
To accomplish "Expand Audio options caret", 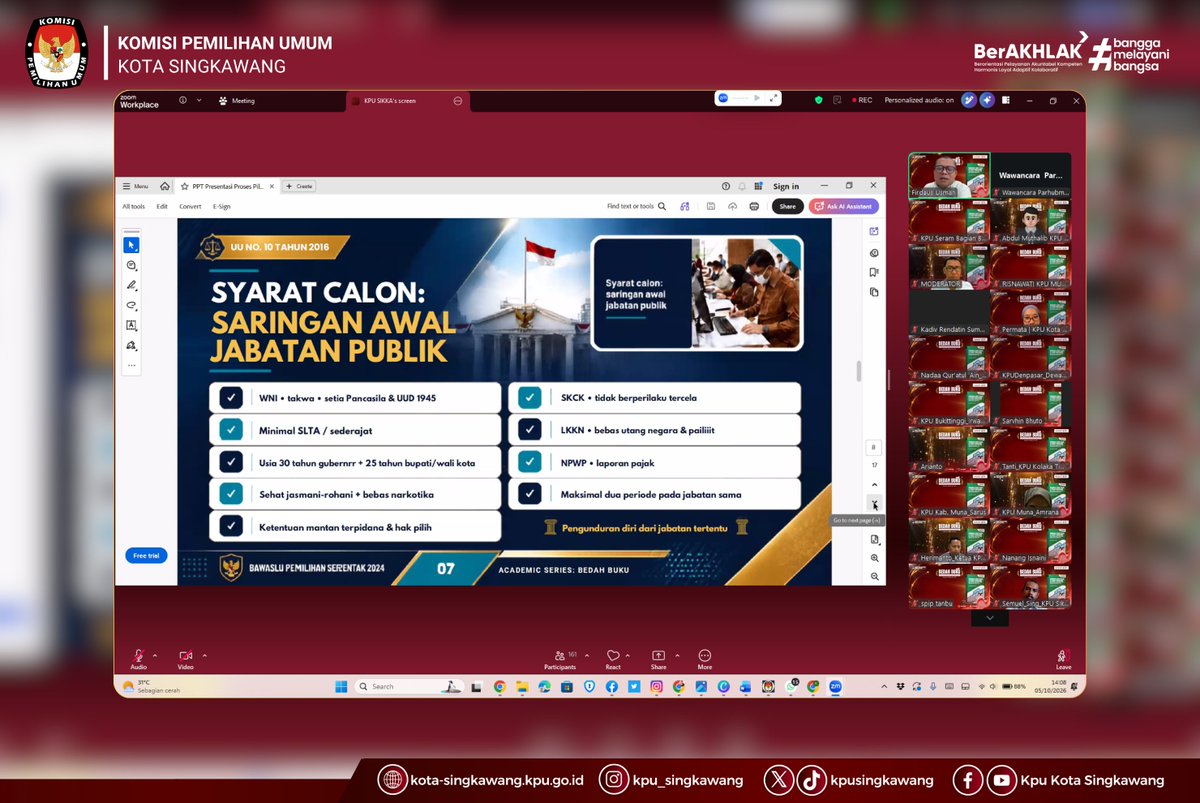I will pos(155,655).
